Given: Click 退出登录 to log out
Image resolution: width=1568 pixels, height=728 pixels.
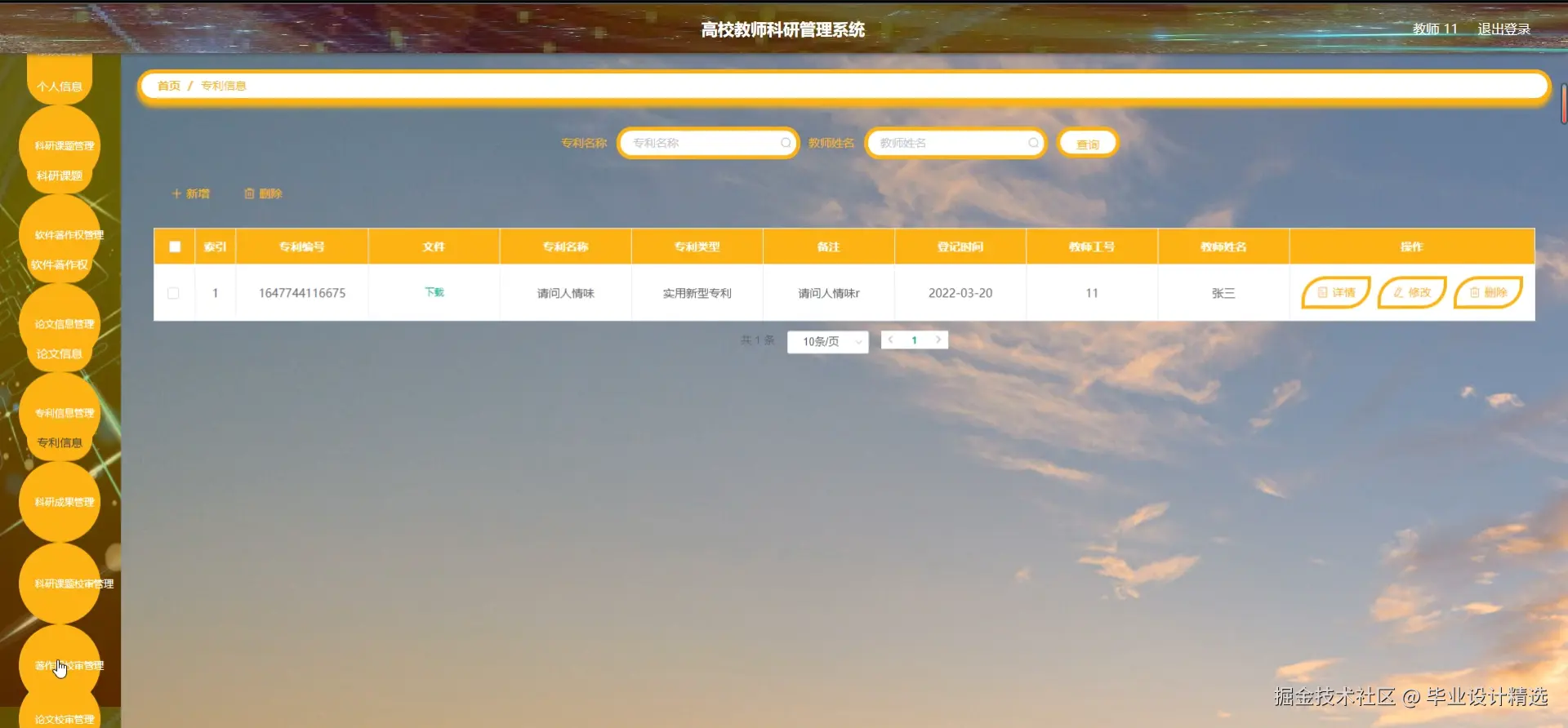Looking at the screenshot, I should point(1503,29).
